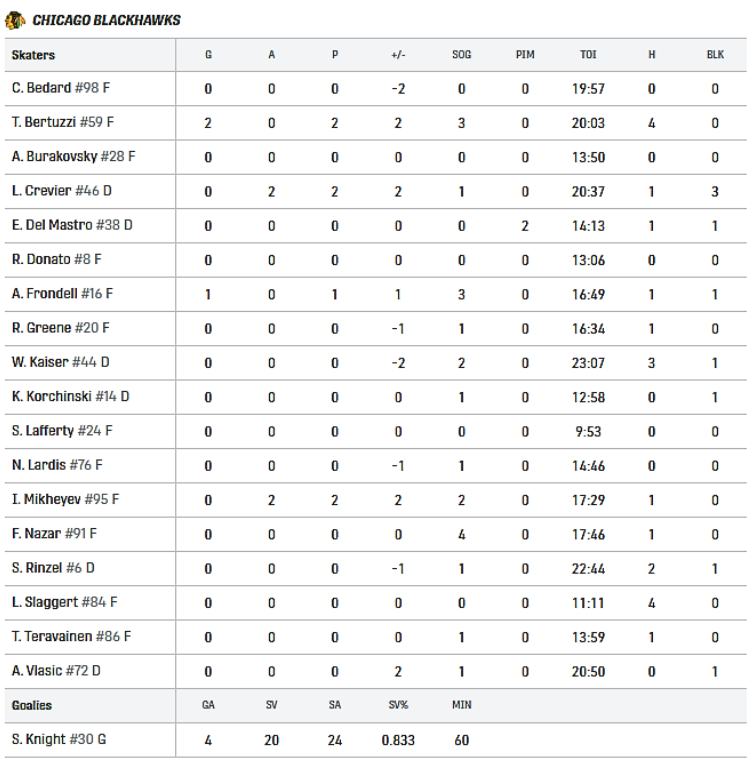Screen dimensions: 749x768
Task: Sort by the BLK column header
Action: (715, 55)
